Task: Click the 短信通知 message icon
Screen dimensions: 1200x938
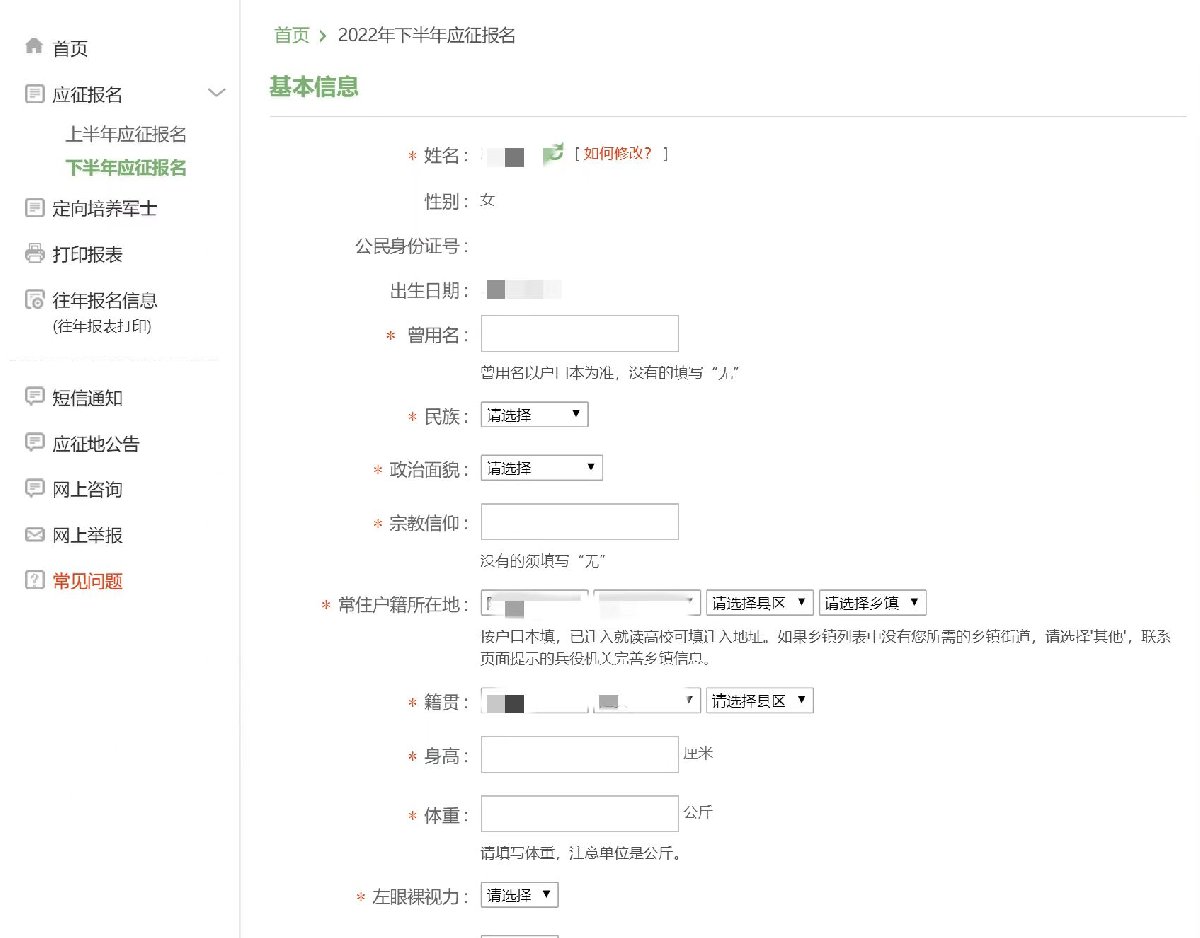Action: point(34,397)
